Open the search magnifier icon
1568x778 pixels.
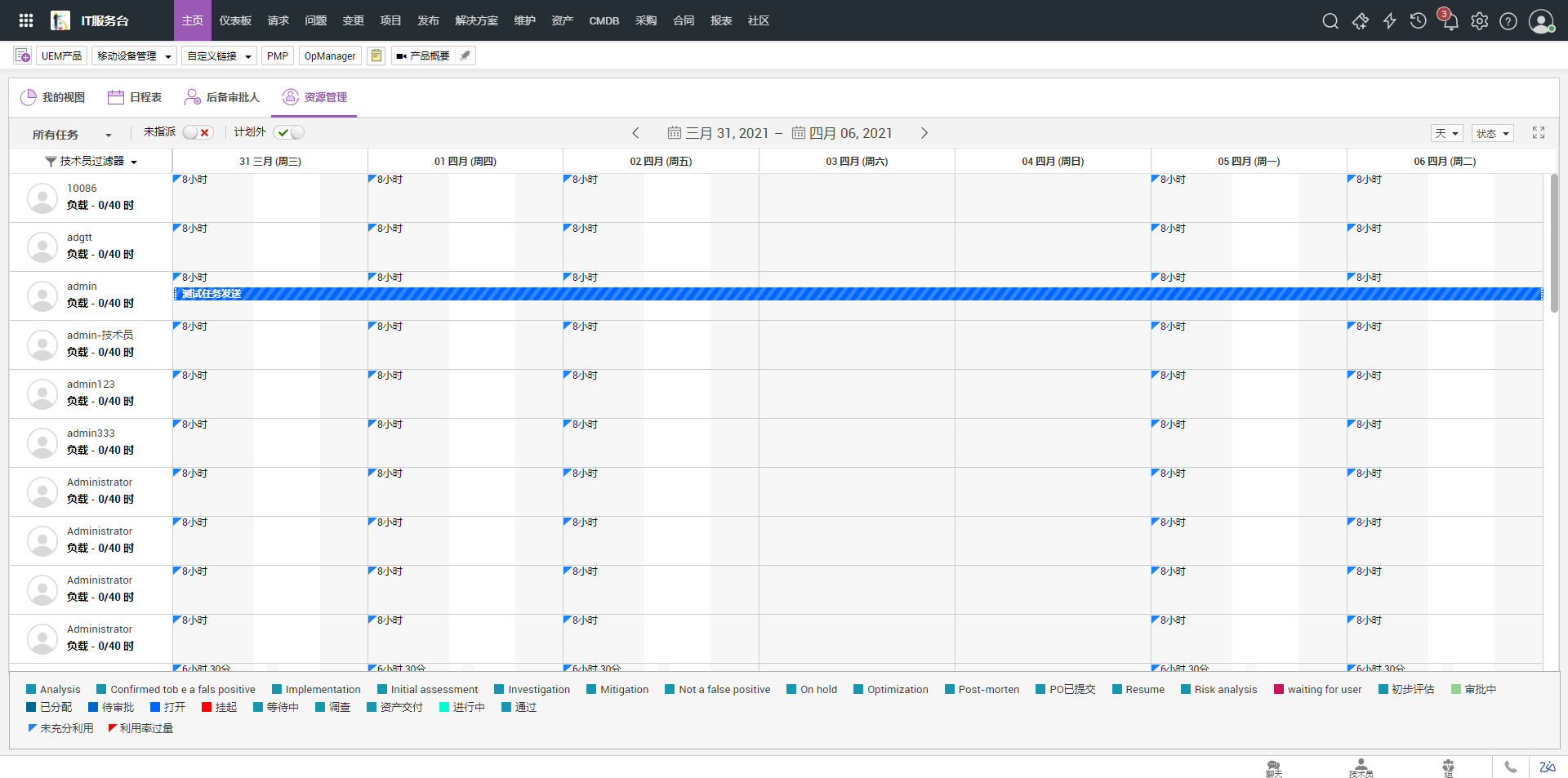pos(1330,21)
